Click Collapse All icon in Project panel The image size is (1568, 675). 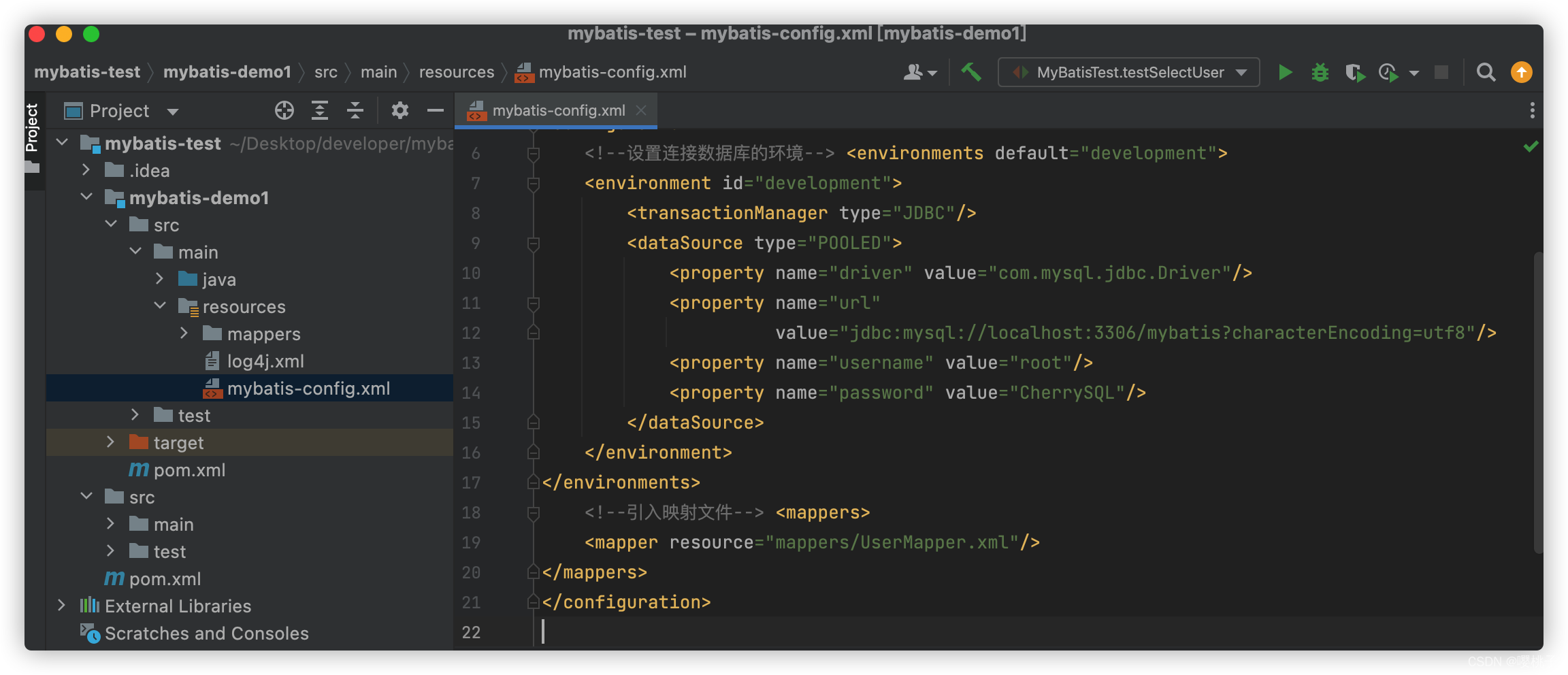tap(355, 110)
